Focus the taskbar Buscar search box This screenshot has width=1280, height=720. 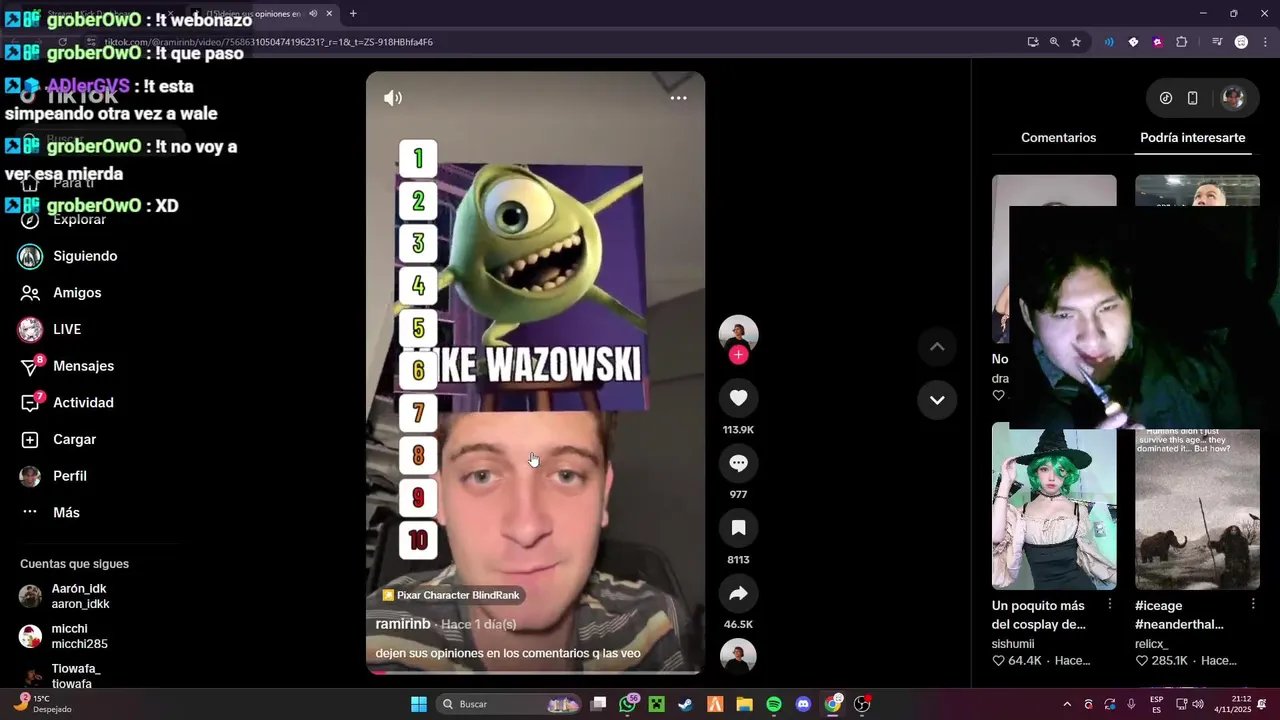point(510,704)
